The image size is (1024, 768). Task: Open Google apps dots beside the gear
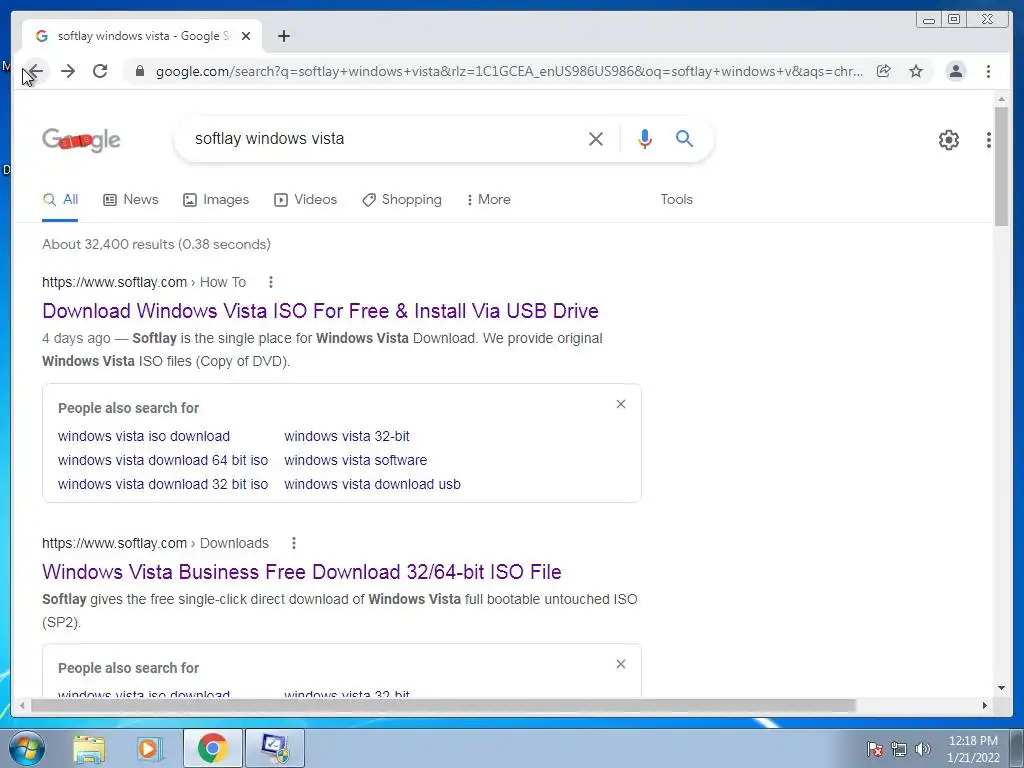point(989,140)
